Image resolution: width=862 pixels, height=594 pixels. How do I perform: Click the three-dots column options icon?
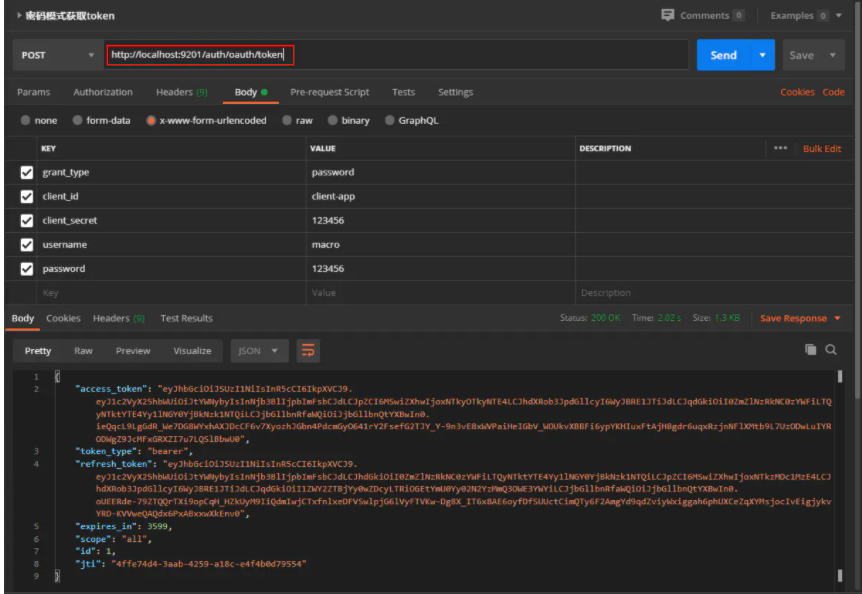click(780, 148)
